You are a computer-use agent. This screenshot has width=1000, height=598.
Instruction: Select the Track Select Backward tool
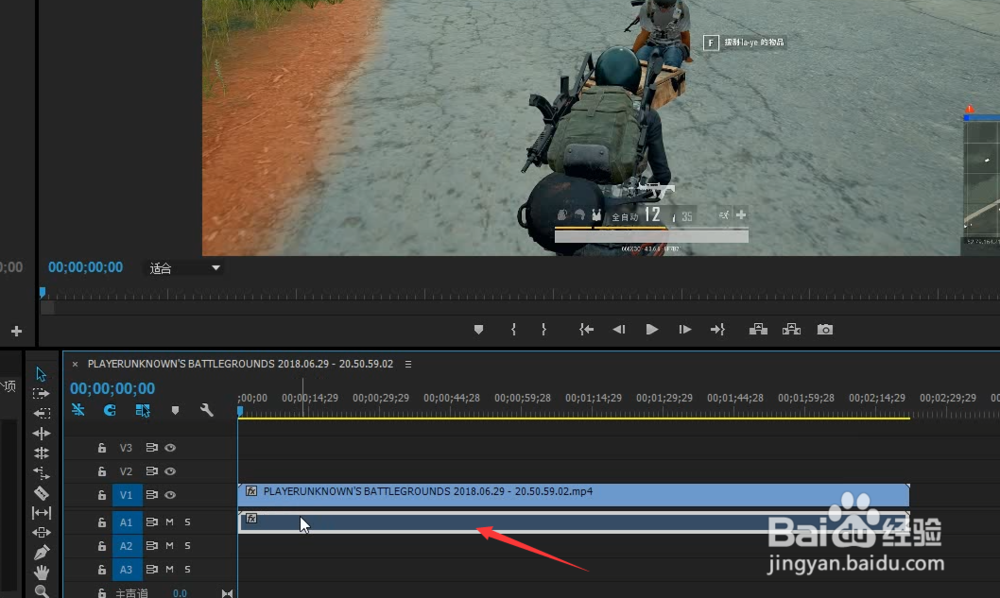[x=41, y=413]
